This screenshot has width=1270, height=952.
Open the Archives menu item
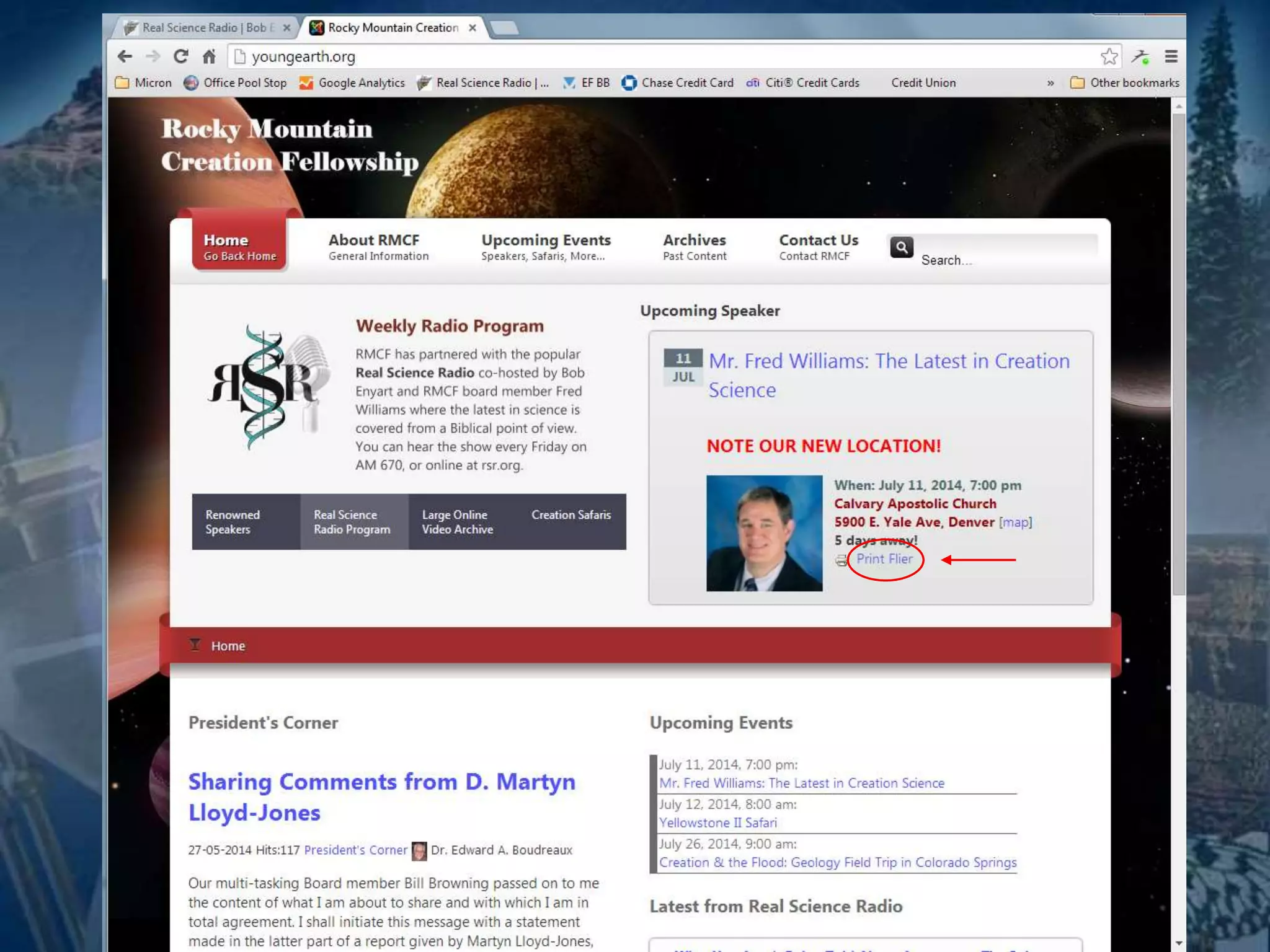(x=694, y=247)
